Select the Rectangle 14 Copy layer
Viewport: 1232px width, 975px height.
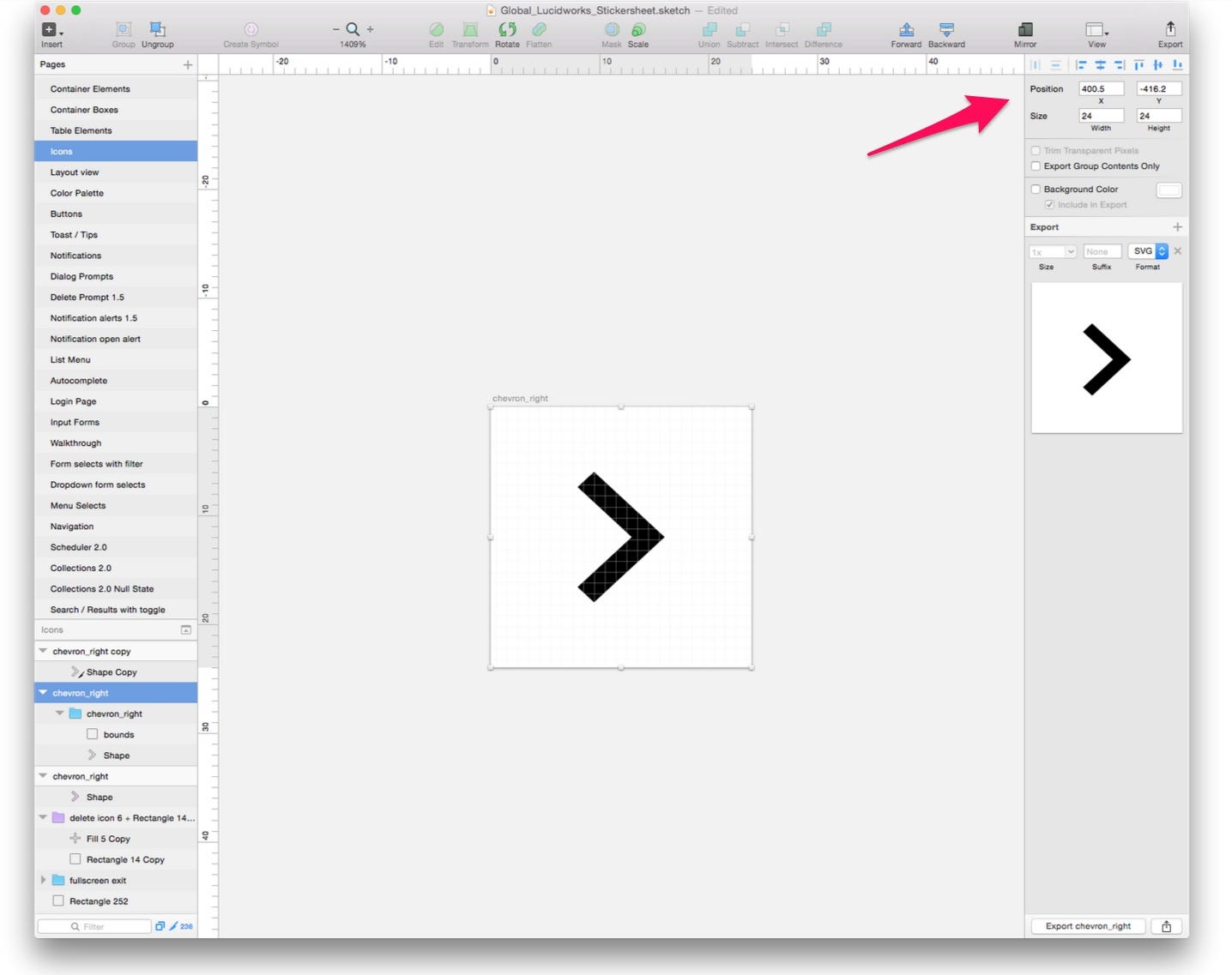(x=116, y=860)
